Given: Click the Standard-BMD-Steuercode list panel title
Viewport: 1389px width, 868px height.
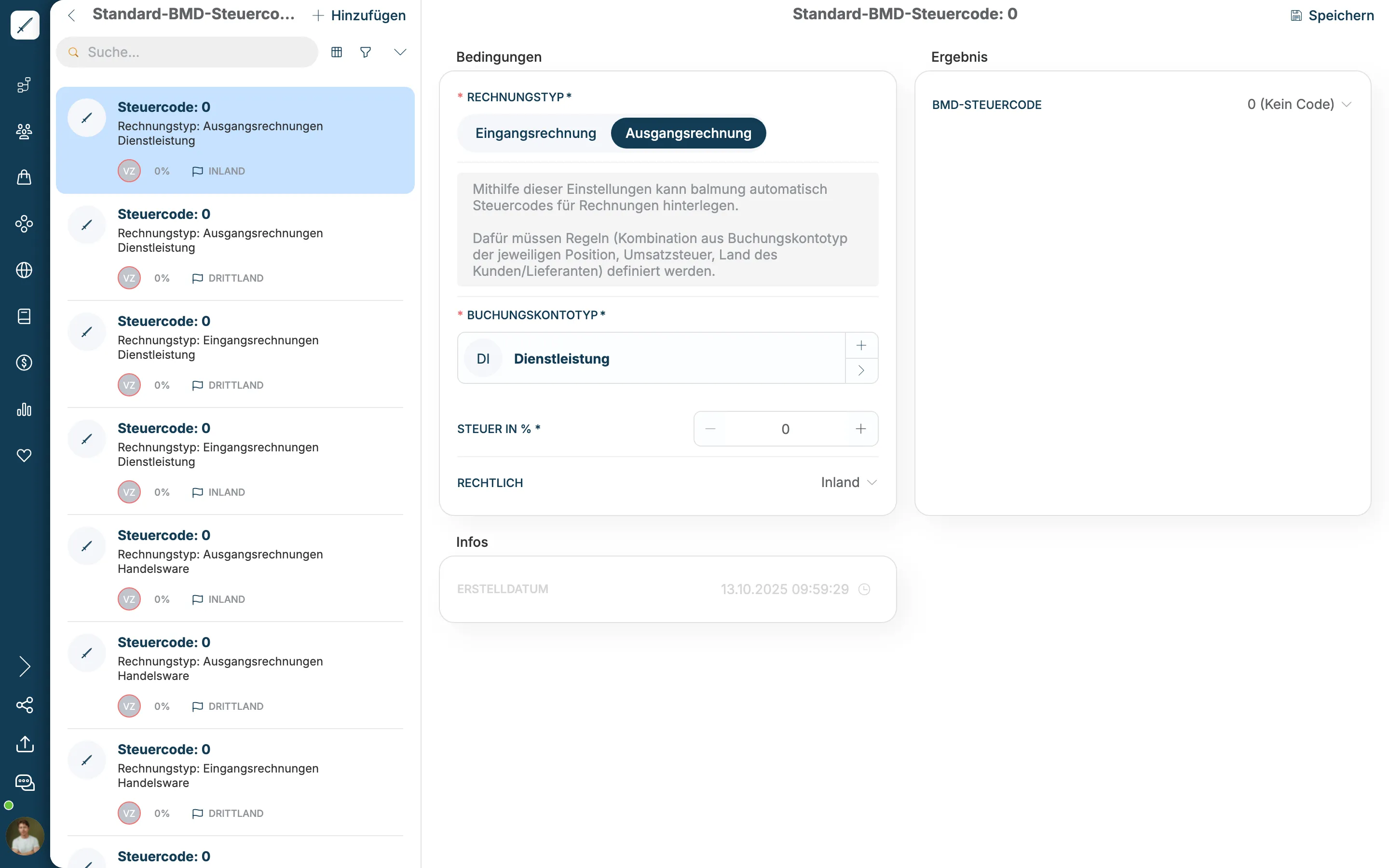Looking at the screenshot, I should point(193,14).
